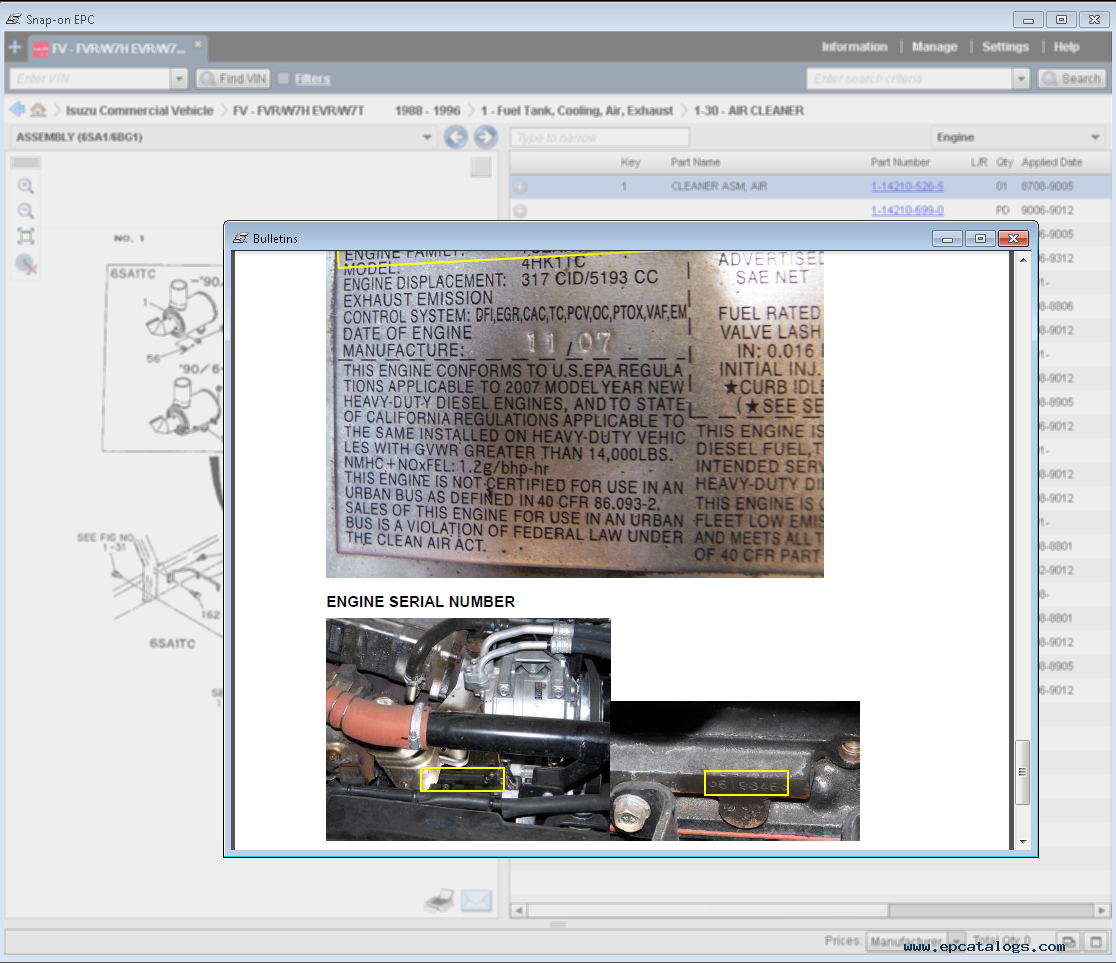Click the 1-30 - AIR CLEANER breadcrumb

click(749, 110)
